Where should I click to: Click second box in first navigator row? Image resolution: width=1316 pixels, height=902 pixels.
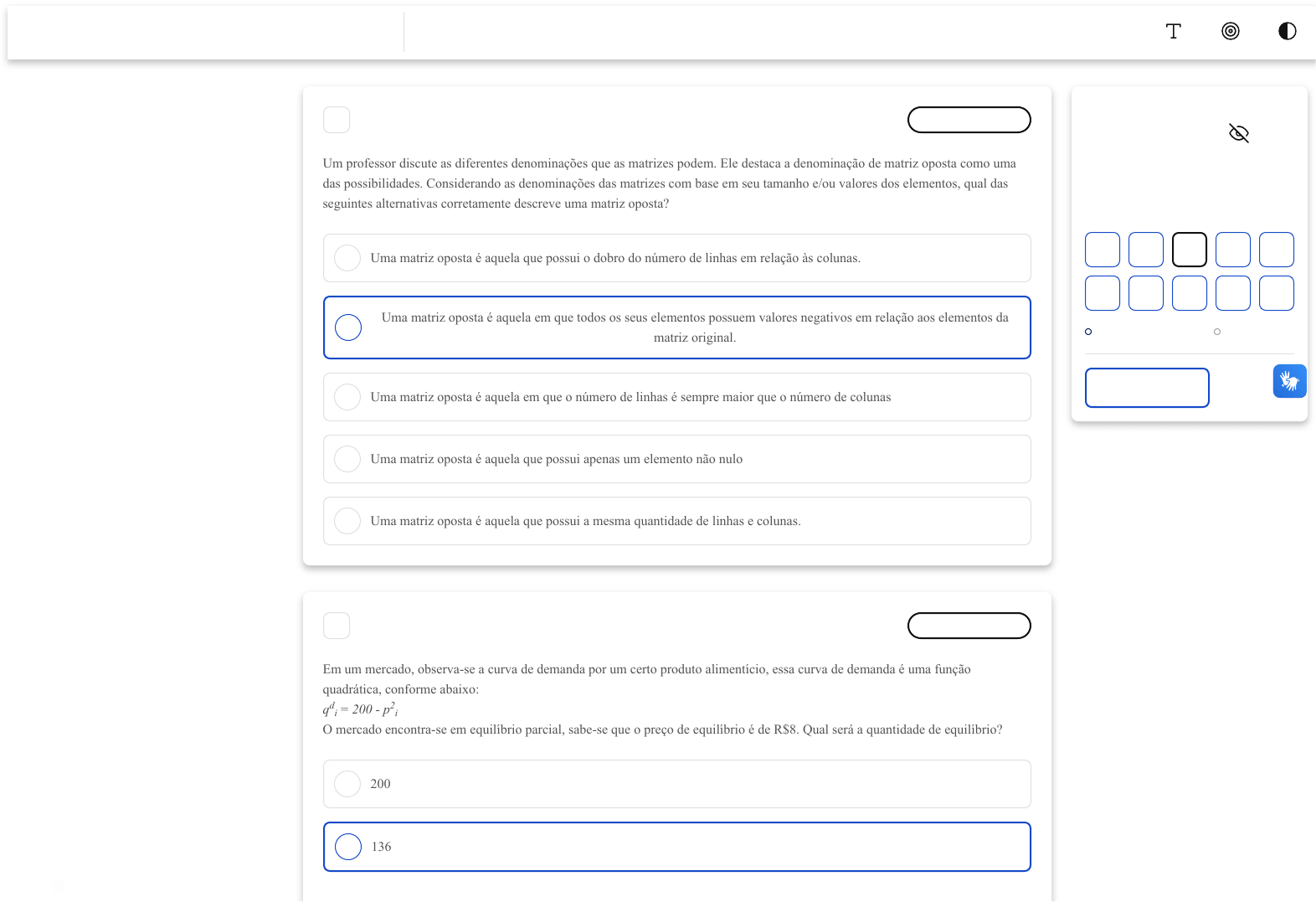pyautogui.click(x=1145, y=250)
